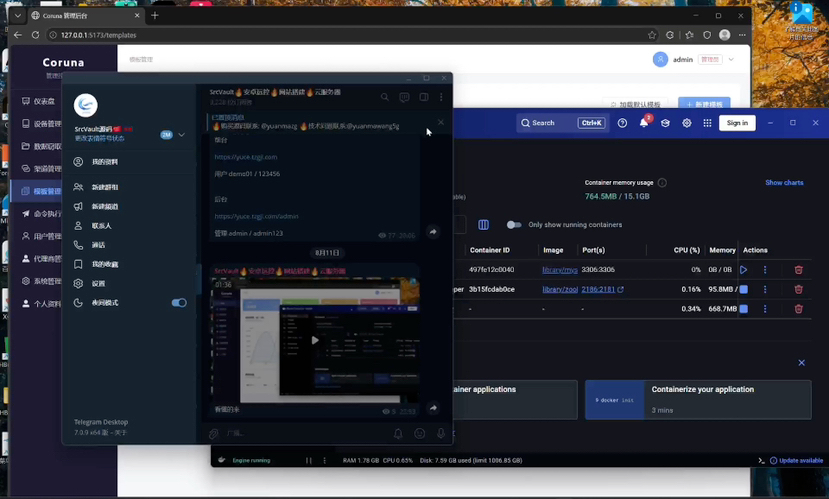This screenshot has height=499, width=829.
Task: Dismiss the pinned message bar in Telegram
Action: click(x=441, y=122)
